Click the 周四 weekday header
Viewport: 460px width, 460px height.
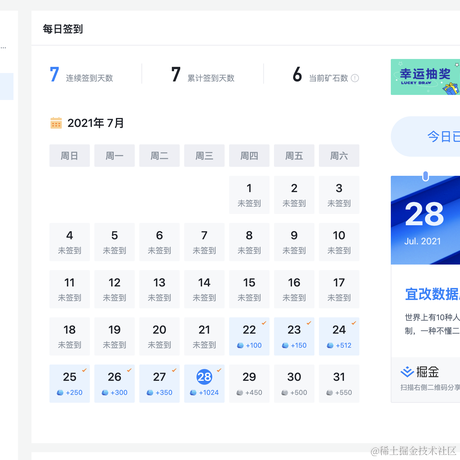(x=249, y=156)
